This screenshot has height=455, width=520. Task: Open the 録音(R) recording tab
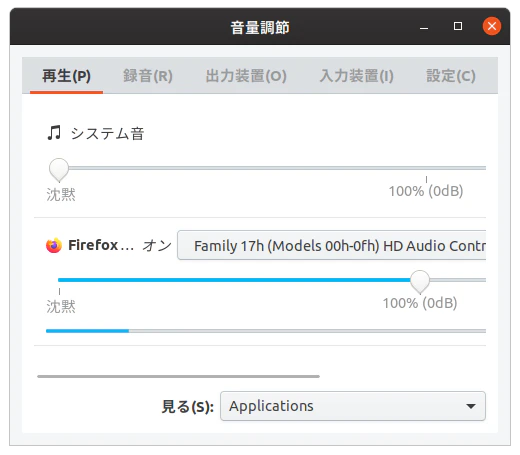pos(148,76)
